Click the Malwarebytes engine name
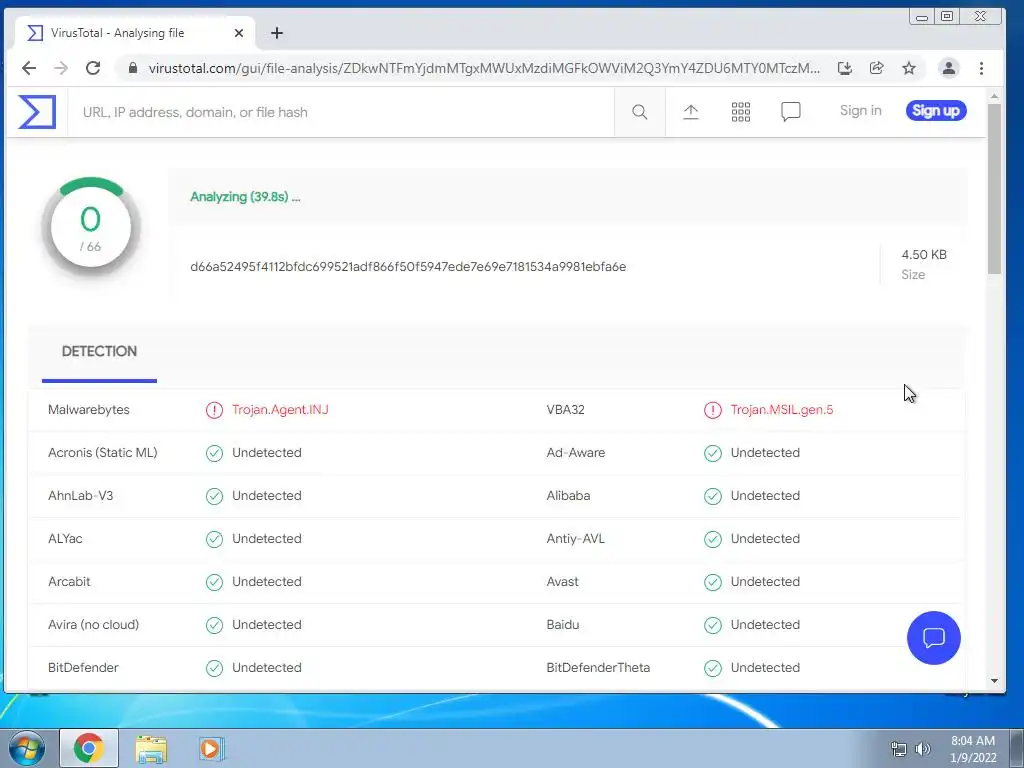 tap(89, 409)
